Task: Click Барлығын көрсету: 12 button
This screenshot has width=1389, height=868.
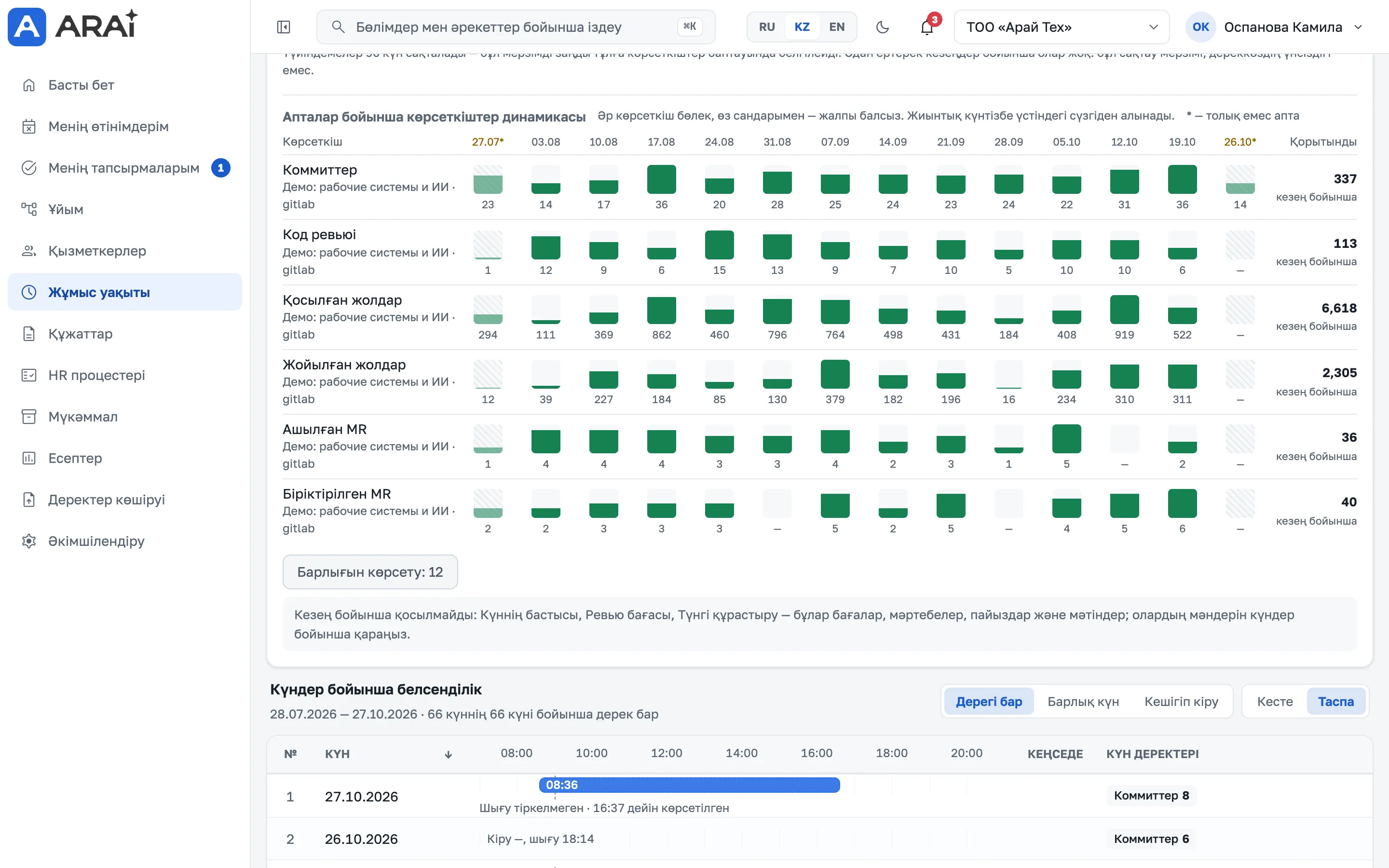Action: (x=370, y=572)
